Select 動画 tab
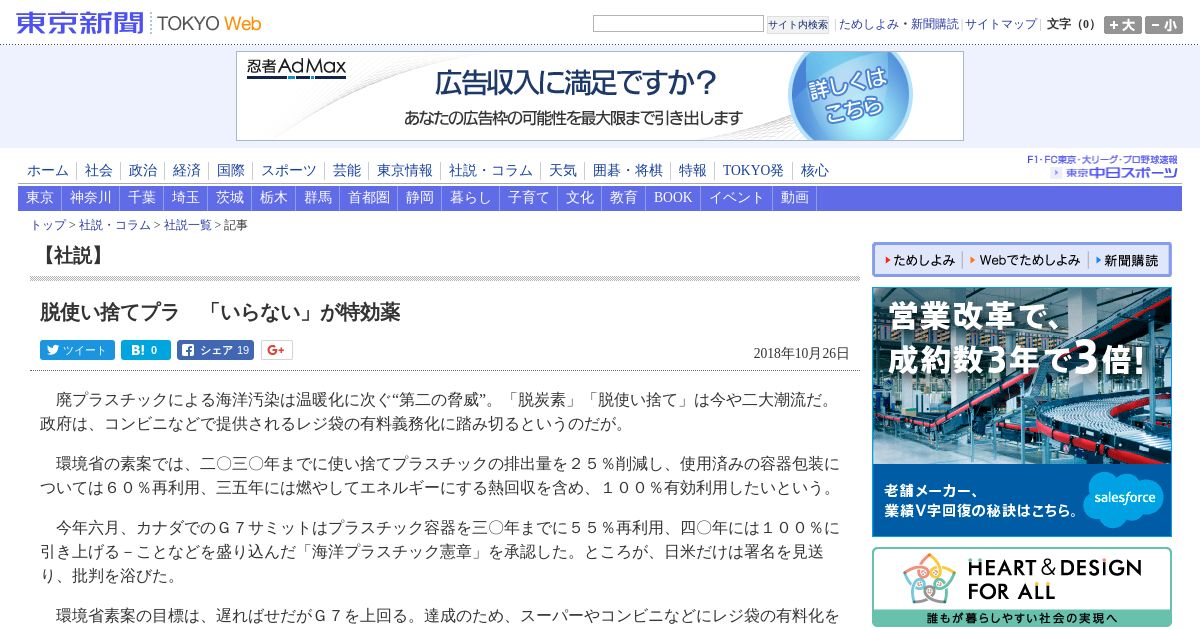This screenshot has width=1200, height=630. pyautogui.click(x=795, y=198)
